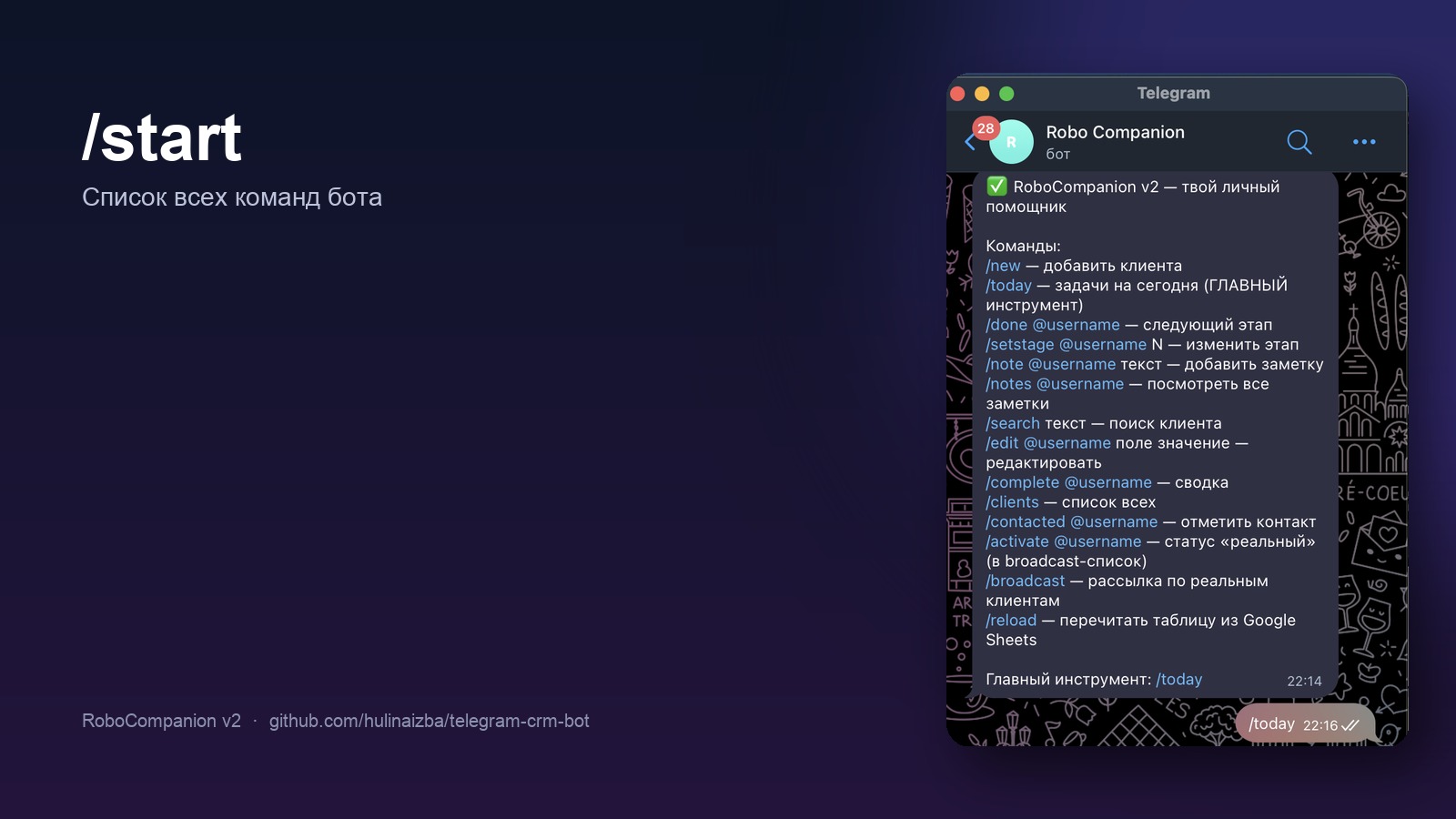1456x819 pixels.
Task: Click 'Список всех команд бота' subtitle
Action: coord(232,197)
